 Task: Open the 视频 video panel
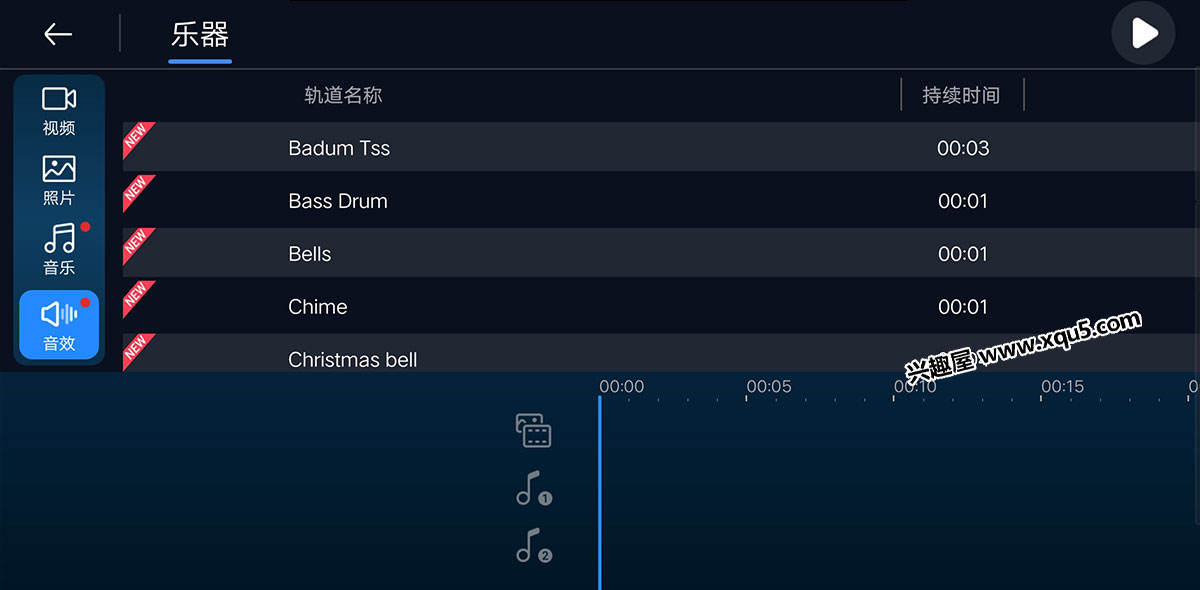coord(59,111)
